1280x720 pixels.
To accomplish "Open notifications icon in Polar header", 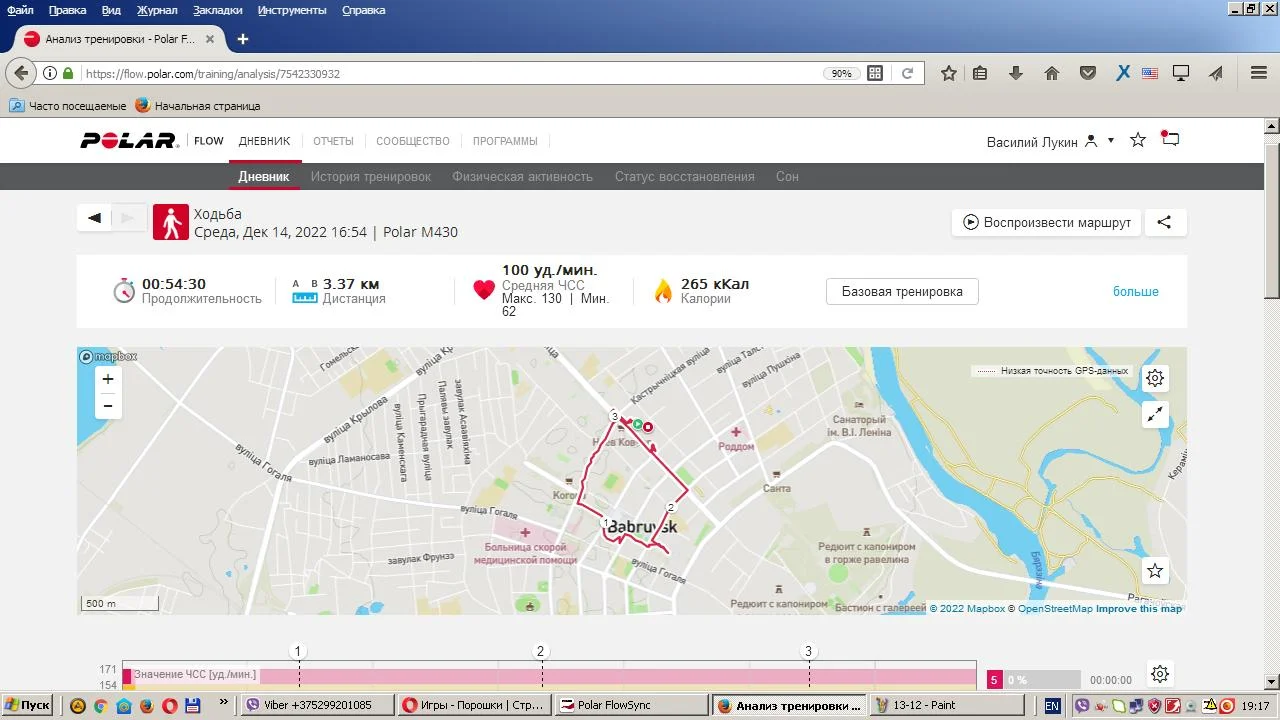I will coord(1170,140).
